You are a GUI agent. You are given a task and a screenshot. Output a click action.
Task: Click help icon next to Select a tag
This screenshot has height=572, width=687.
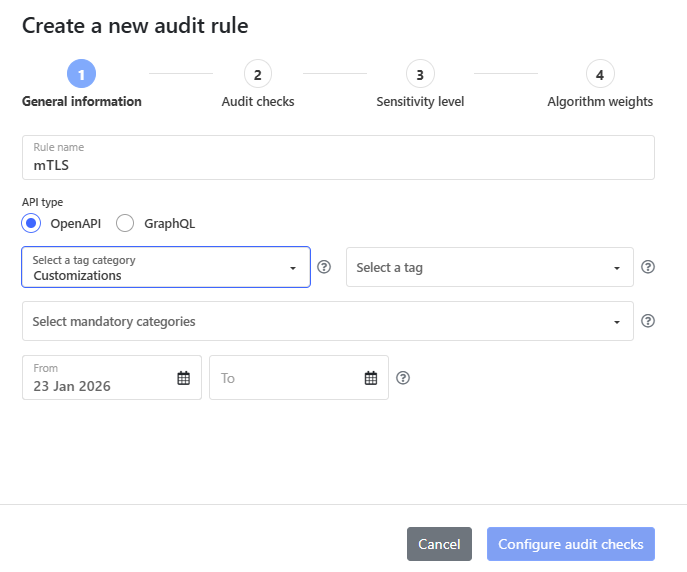[647, 267]
